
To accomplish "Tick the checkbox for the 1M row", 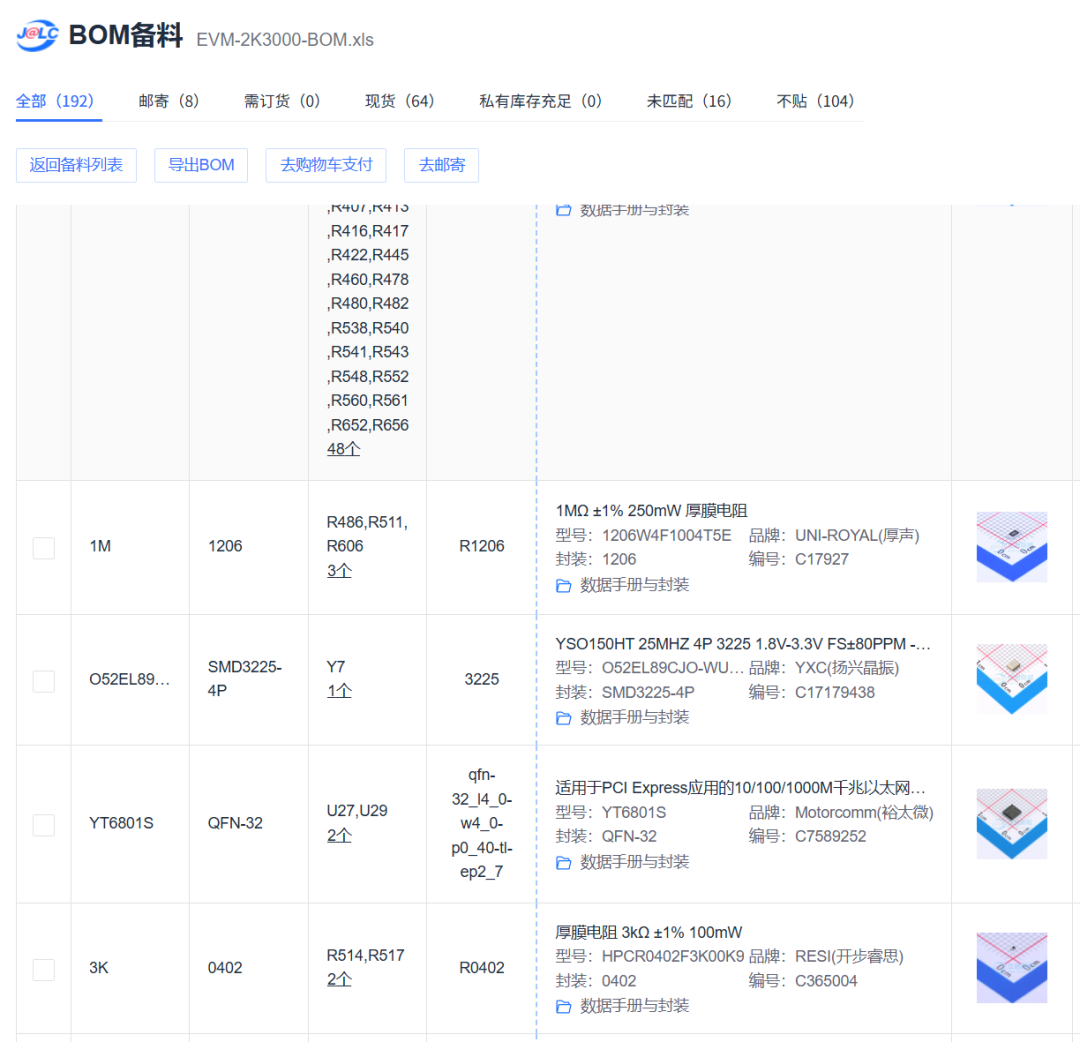I will [x=44, y=548].
